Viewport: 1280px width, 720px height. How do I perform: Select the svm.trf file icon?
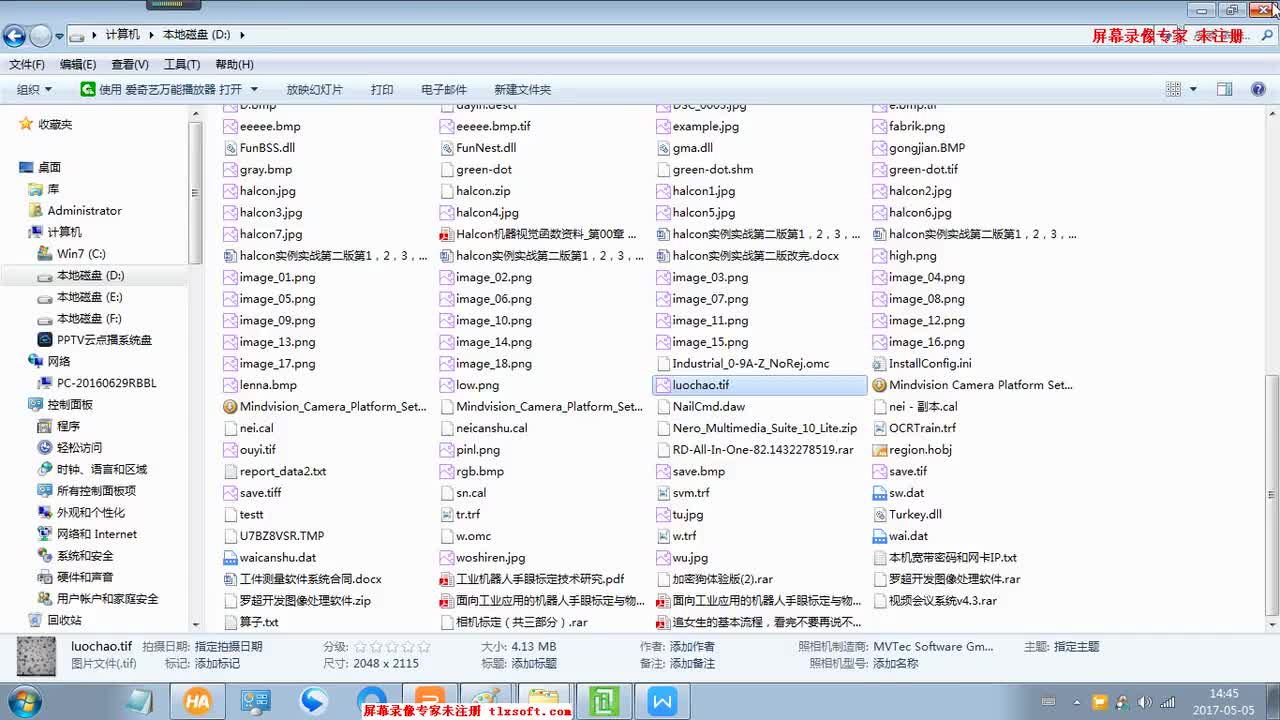click(x=664, y=493)
